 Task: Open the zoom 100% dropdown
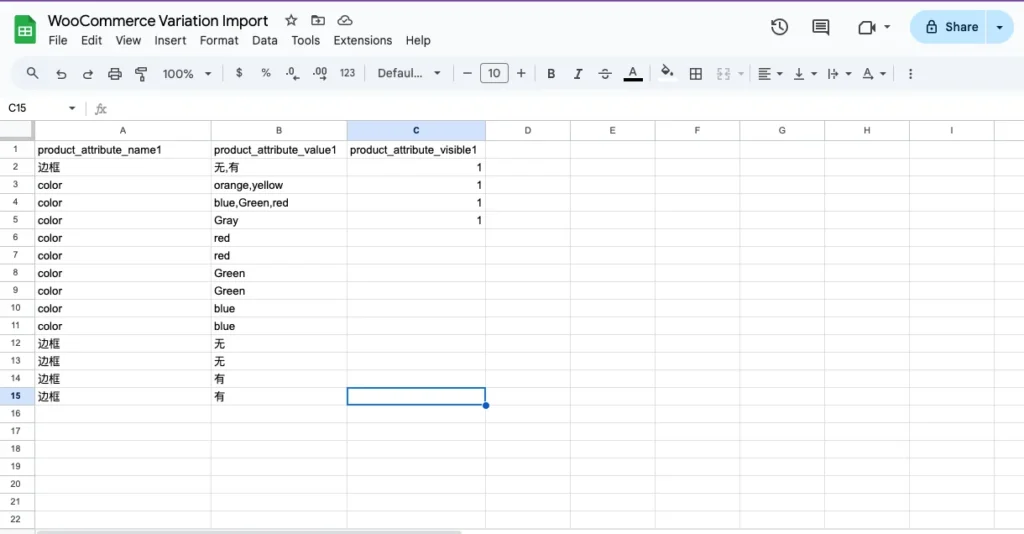pos(187,74)
